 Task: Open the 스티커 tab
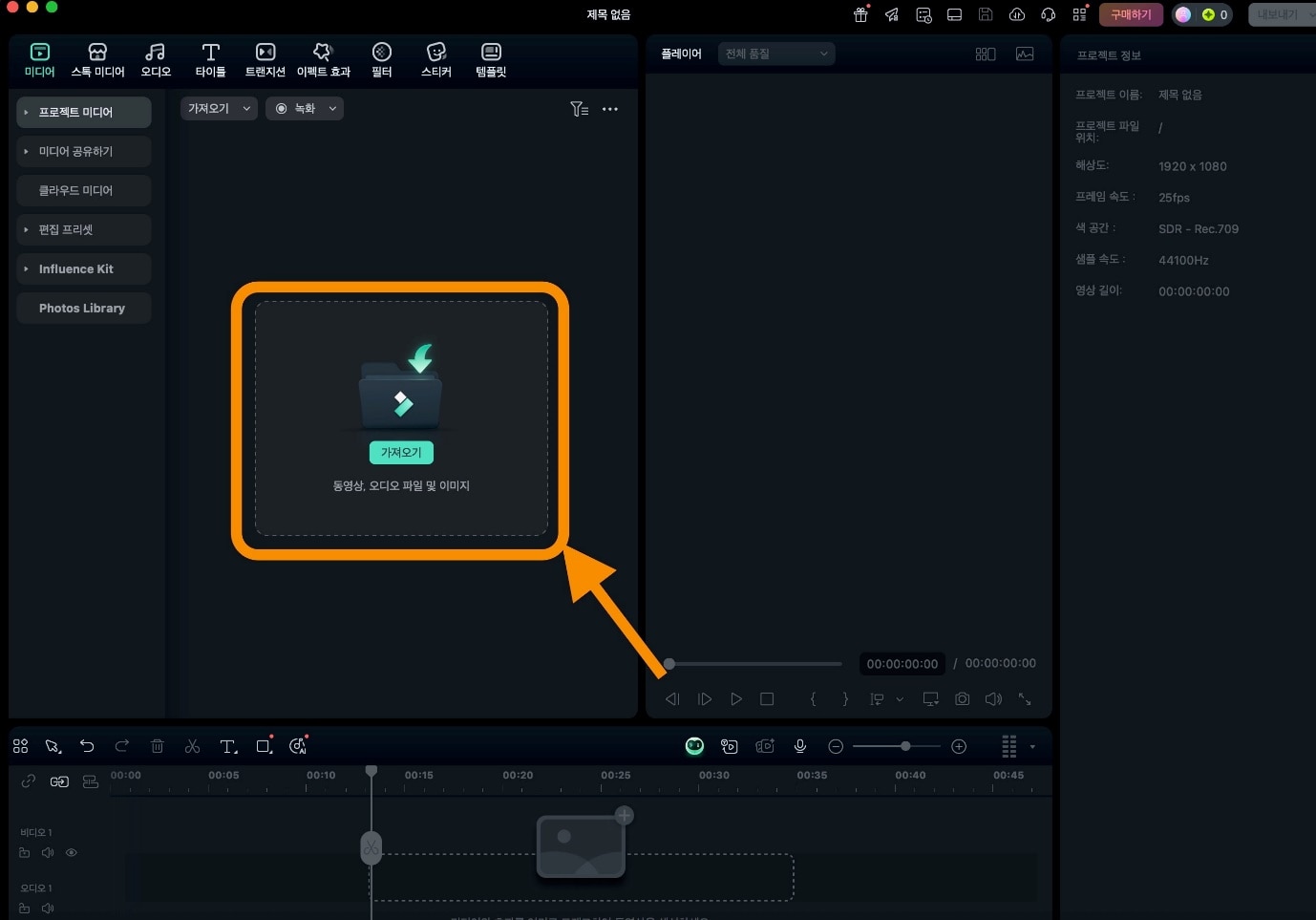pos(435,60)
